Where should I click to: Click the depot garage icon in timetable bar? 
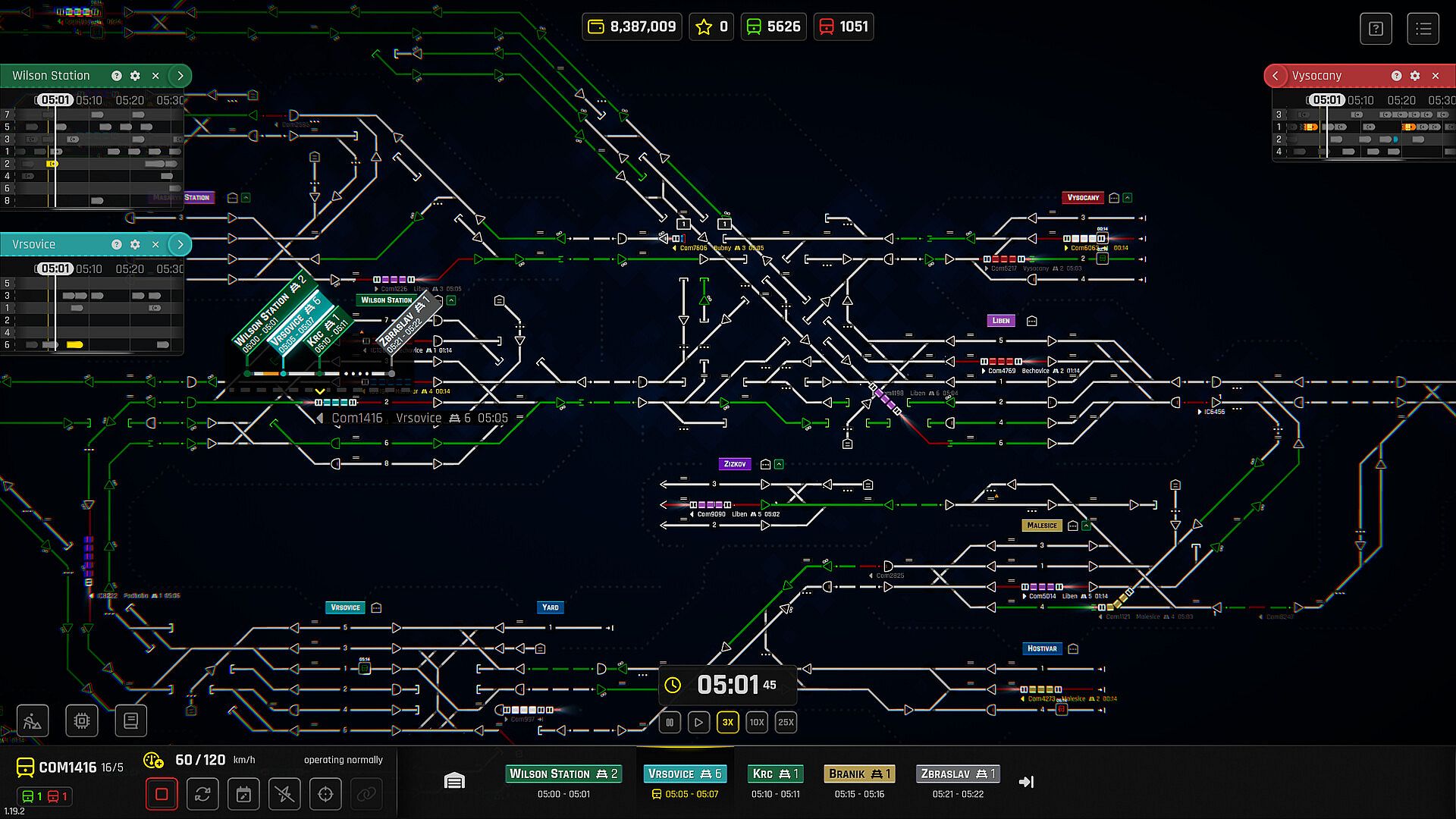click(454, 781)
